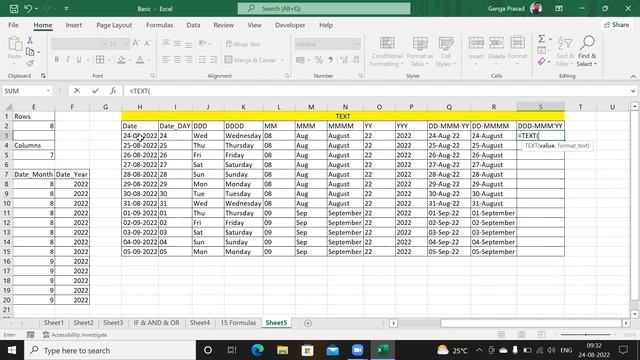Click the Format Painter brush icon
The height and width of the screenshot is (360, 640).
pyautogui.click(x=30, y=63)
